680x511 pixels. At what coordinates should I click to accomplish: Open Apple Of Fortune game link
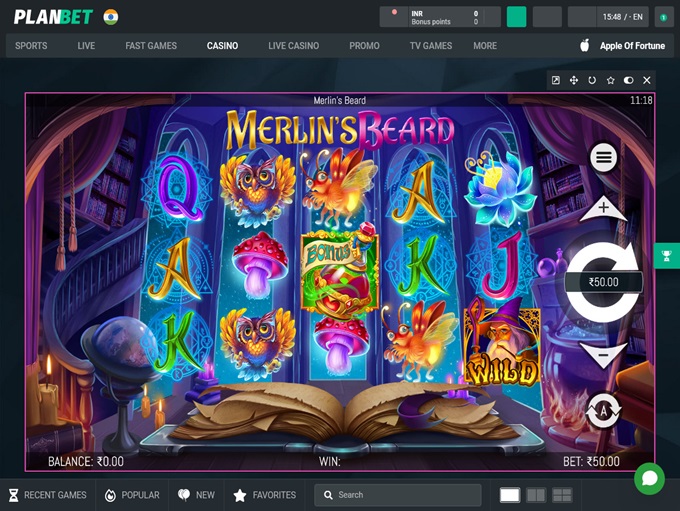(x=624, y=46)
